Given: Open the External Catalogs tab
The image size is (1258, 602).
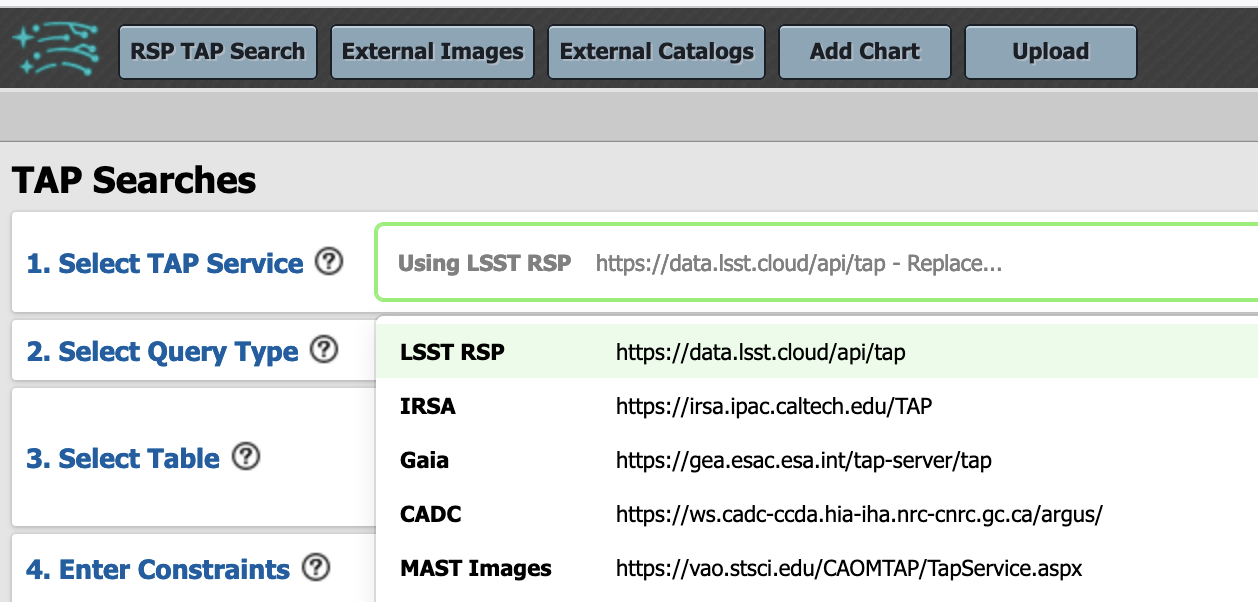Looking at the screenshot, I should [656, 52].
